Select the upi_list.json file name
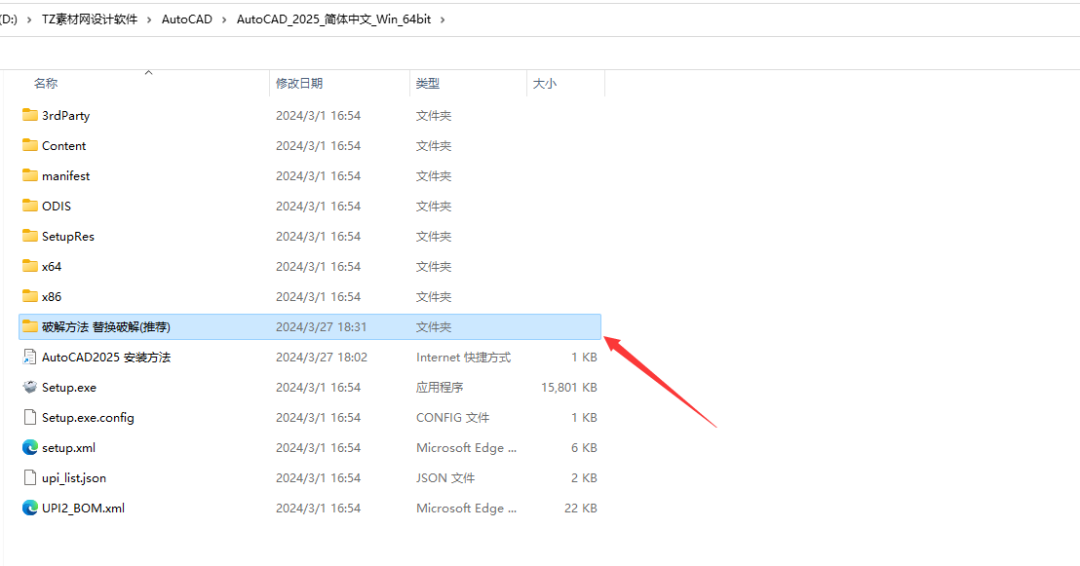This screenshot has height=566, width=1080. coord(74,478)
